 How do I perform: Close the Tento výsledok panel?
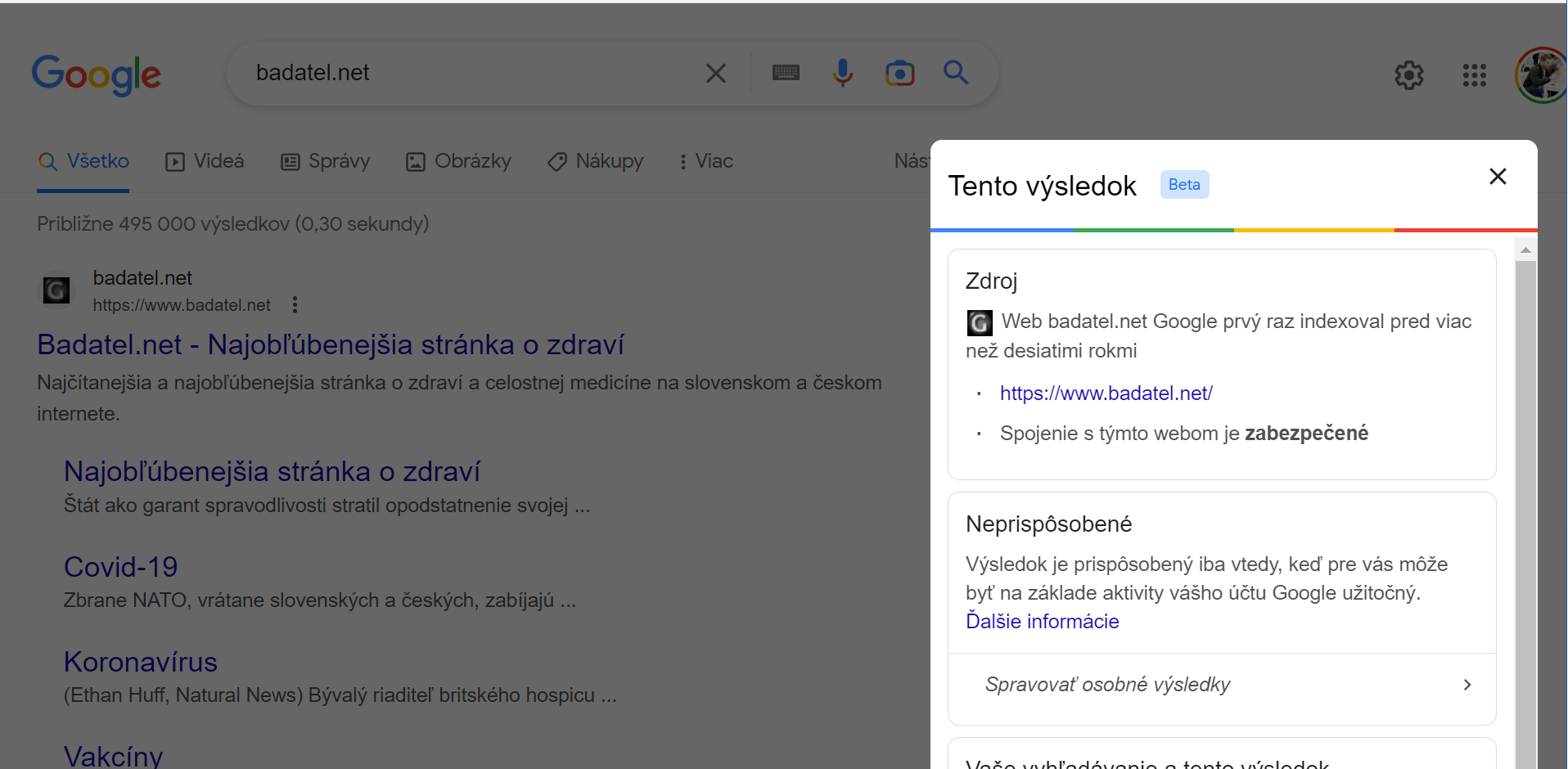pyautogui.click(x=1498, y=177)
